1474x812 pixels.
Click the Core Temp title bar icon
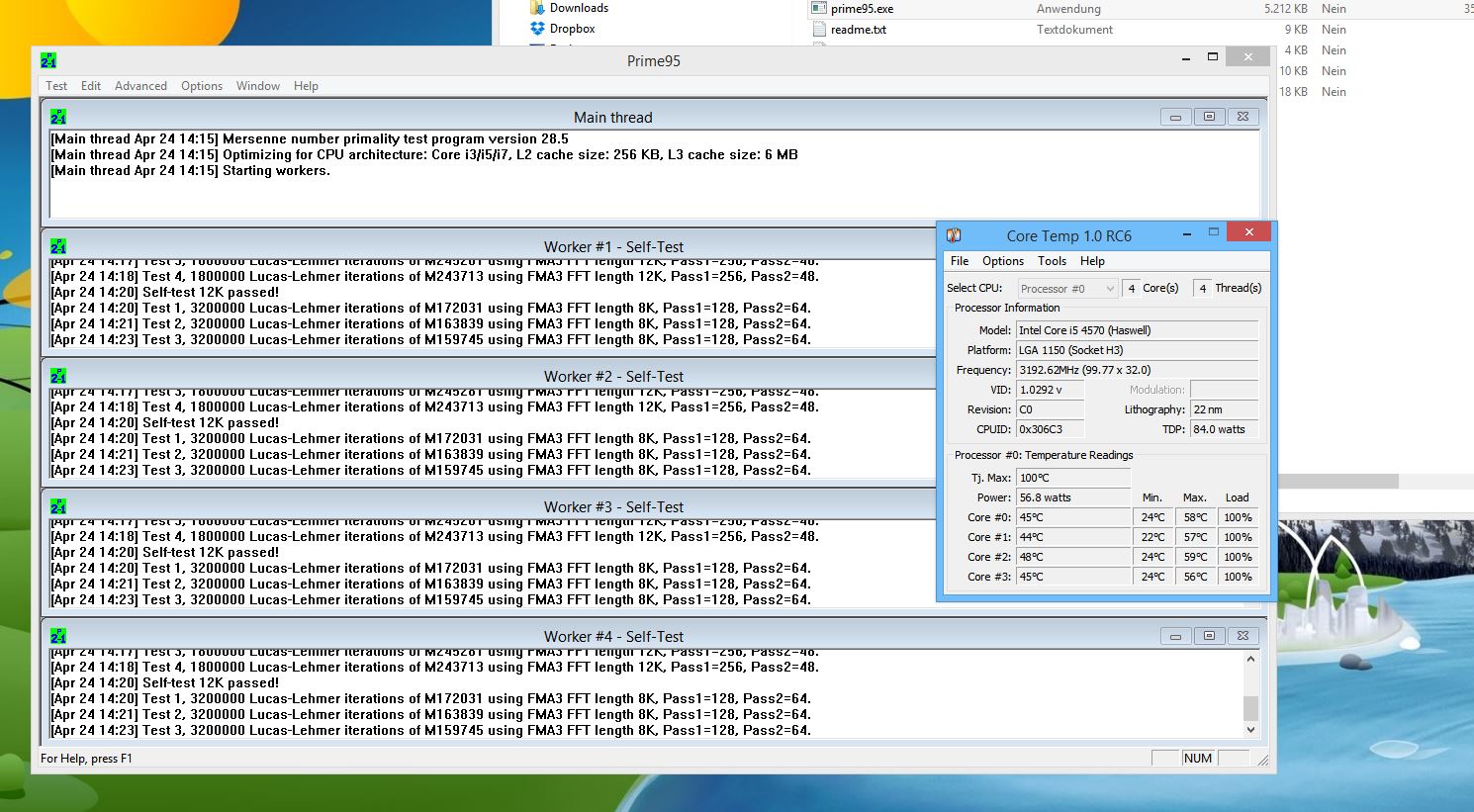pos(954,235)
